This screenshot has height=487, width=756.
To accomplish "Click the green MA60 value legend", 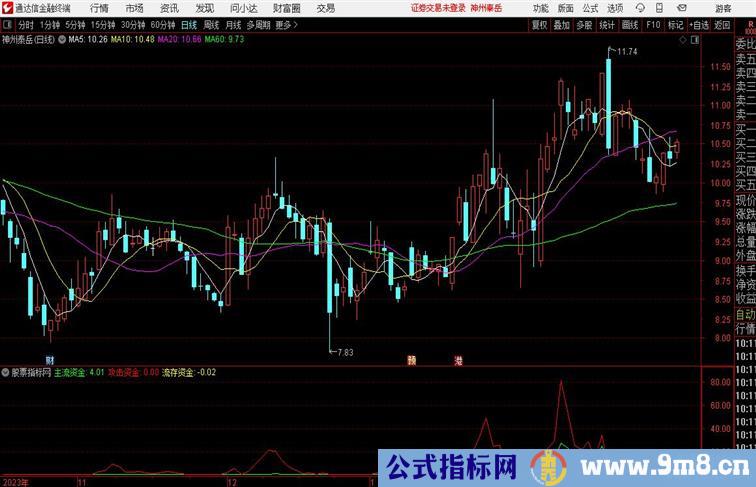I will click(x=229, y=40).
